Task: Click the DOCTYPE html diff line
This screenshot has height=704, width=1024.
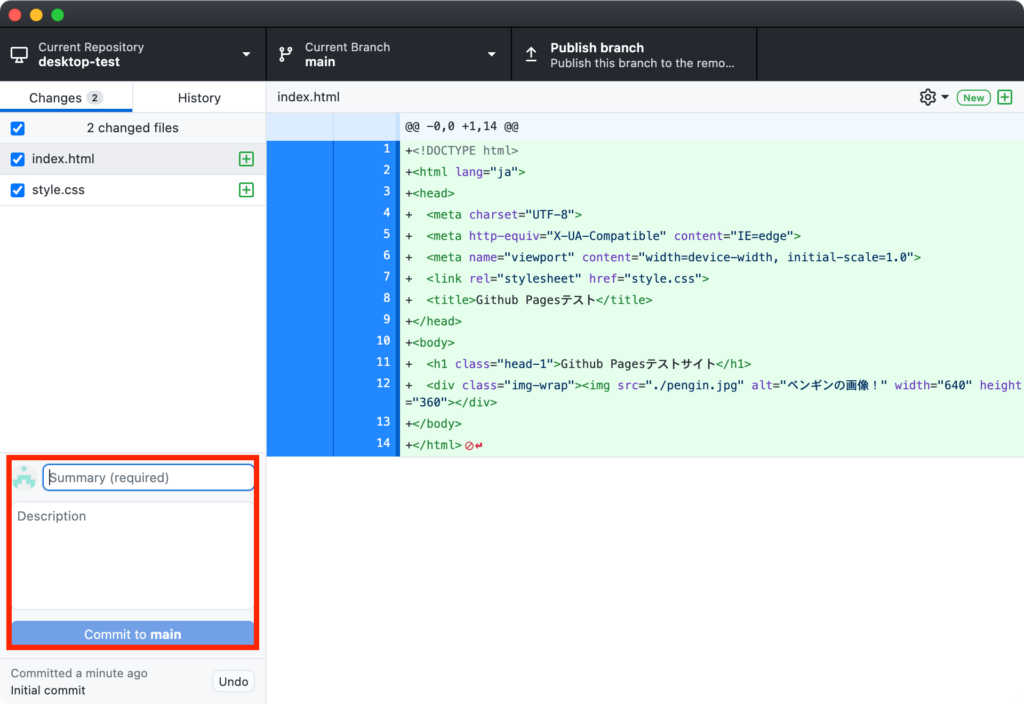Action: [462, 151]
